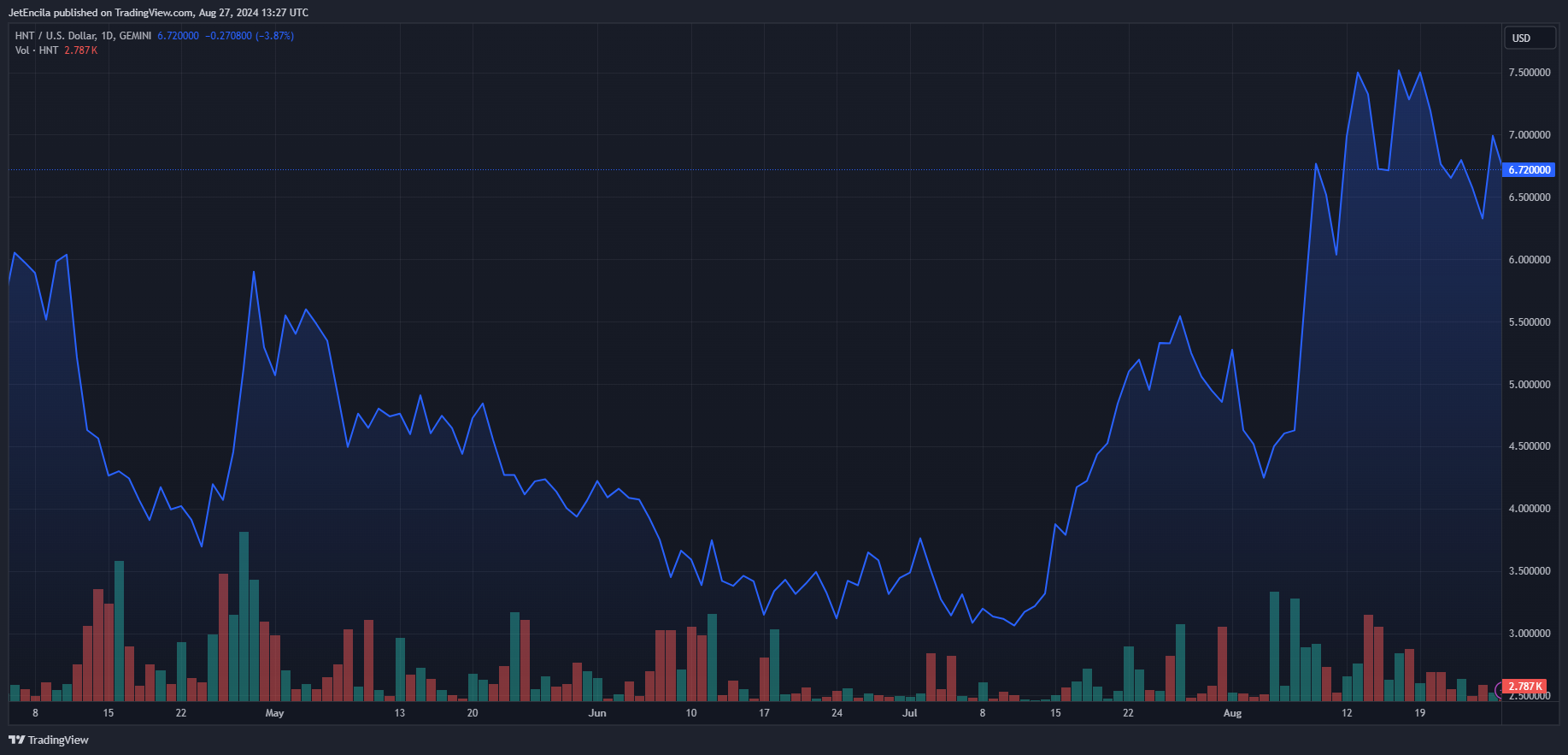Click the 5.500000 price axis label

tap(1530, 322)
